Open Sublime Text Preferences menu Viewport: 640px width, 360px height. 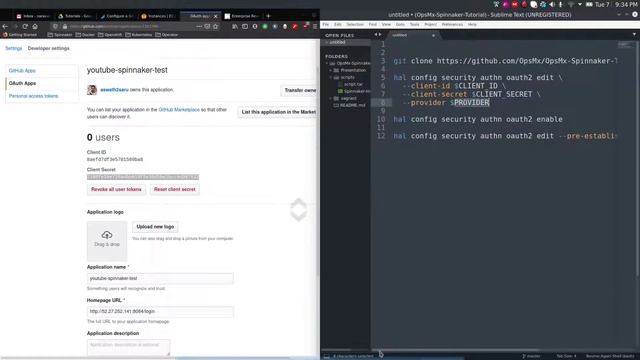(452, 24)
